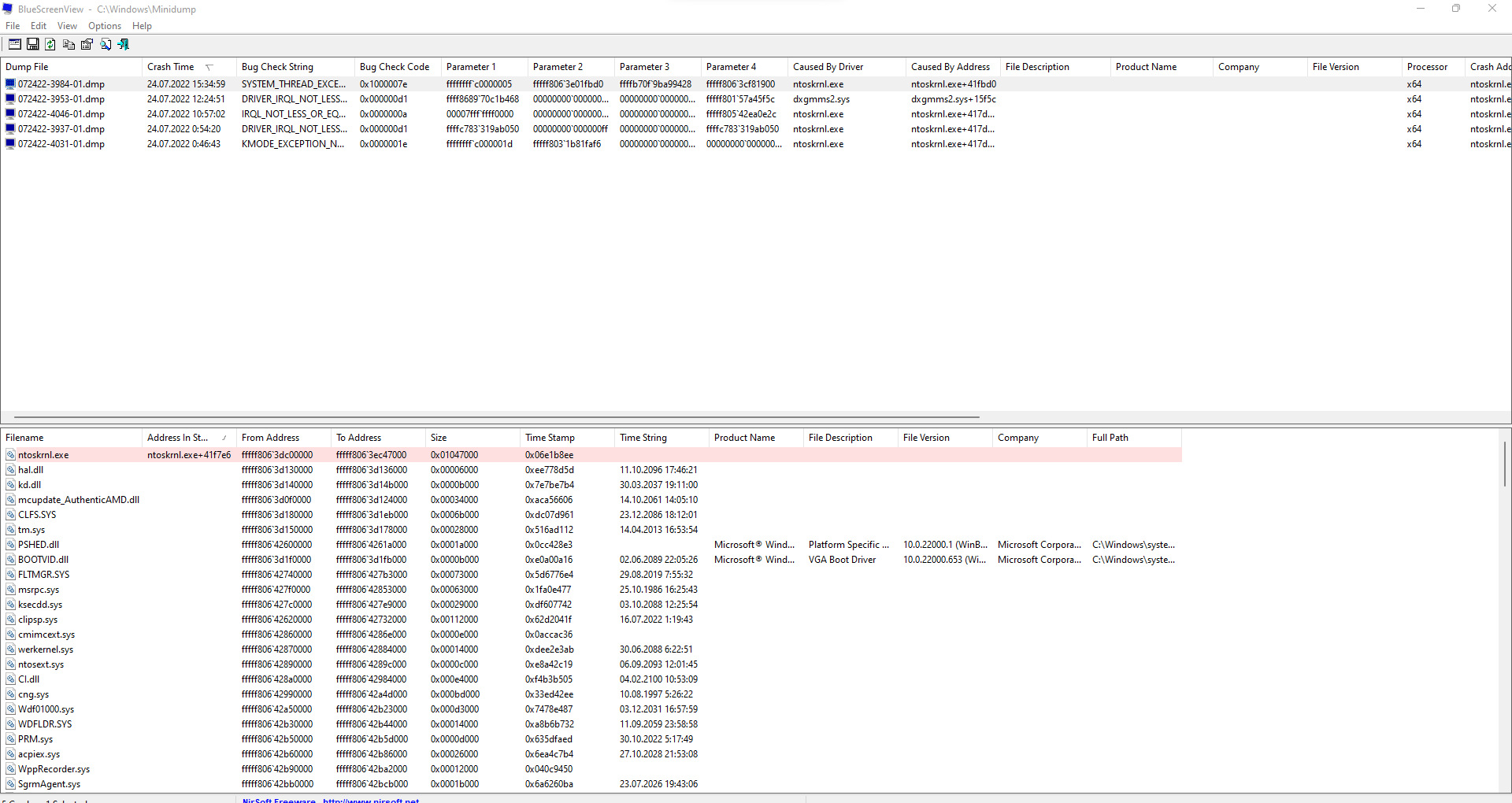This screenshot has height=803, width=1512.
Task: Sort lower pane by Full Path header
Action: [1134, 438]
